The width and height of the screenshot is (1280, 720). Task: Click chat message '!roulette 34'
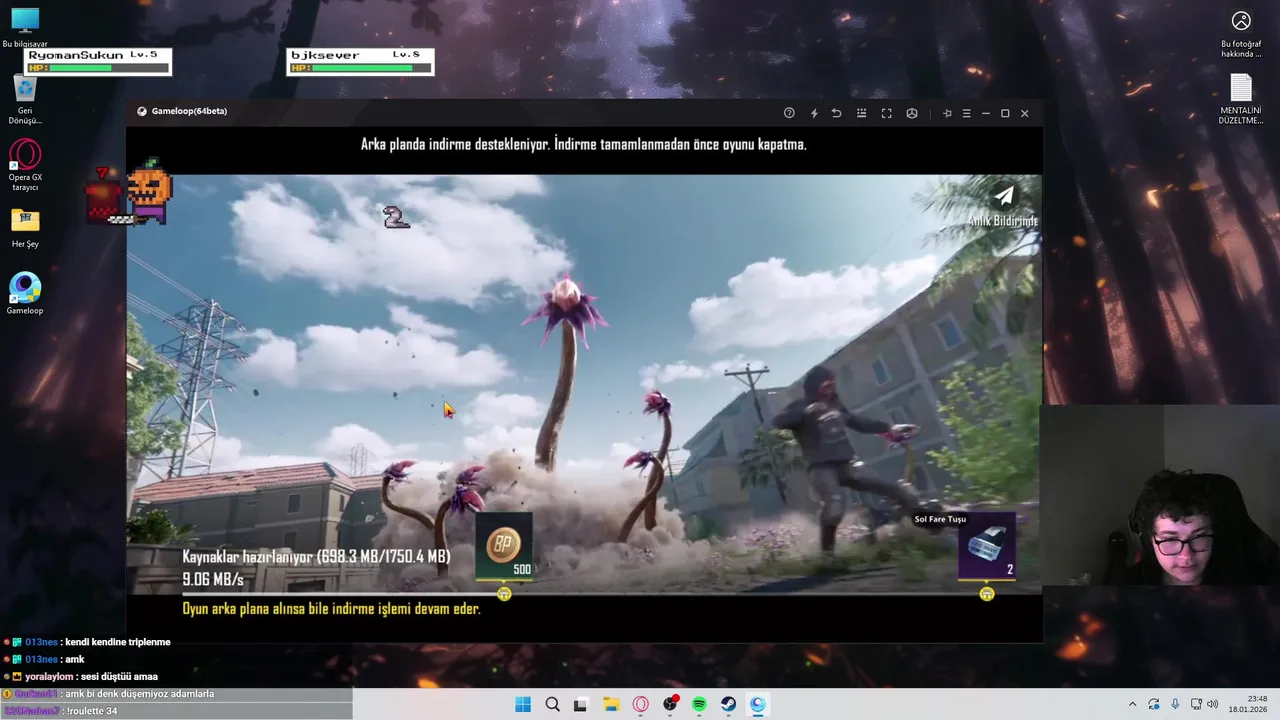(92, 711)
